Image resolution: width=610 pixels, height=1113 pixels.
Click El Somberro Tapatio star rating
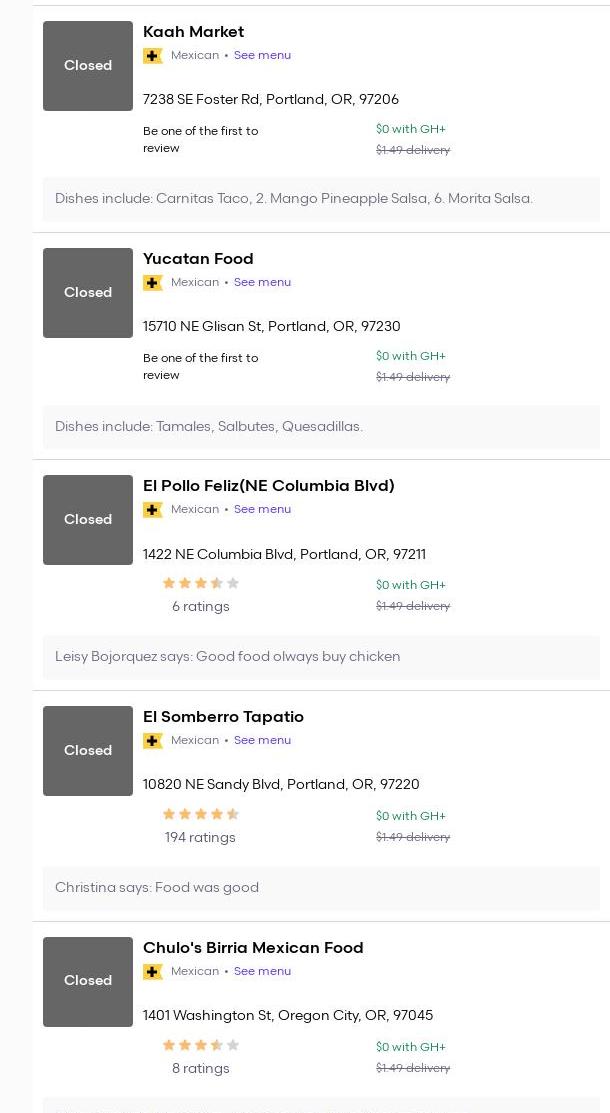tap(201, 815)
